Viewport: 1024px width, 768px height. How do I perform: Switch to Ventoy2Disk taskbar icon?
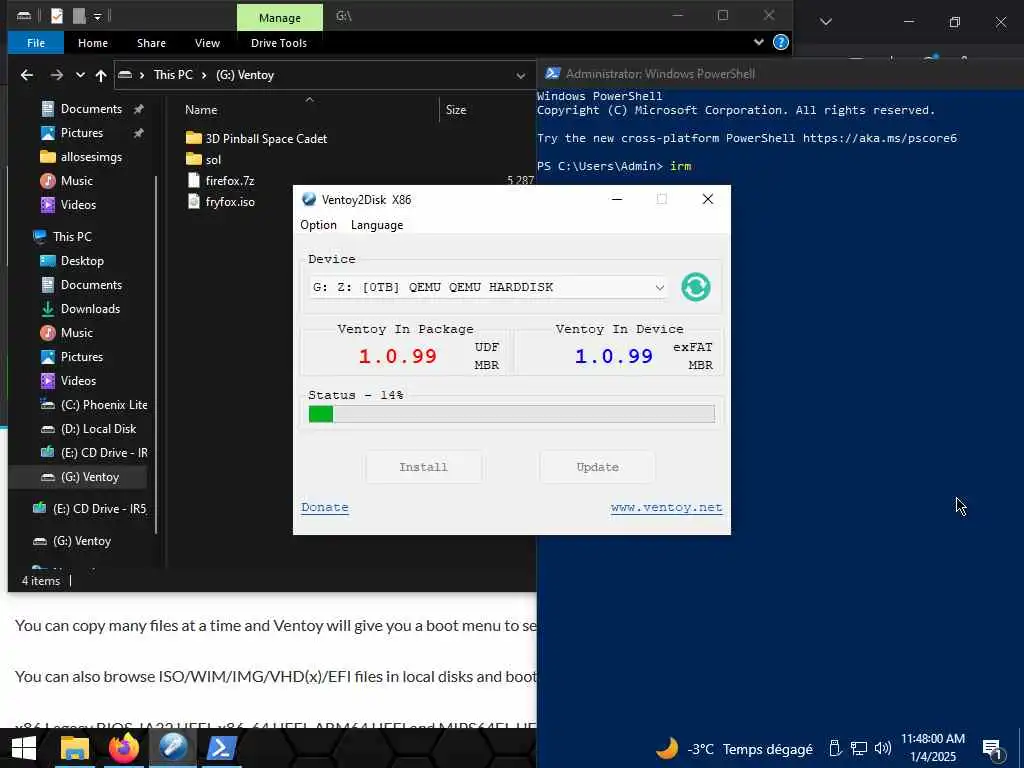click(173, 748)
